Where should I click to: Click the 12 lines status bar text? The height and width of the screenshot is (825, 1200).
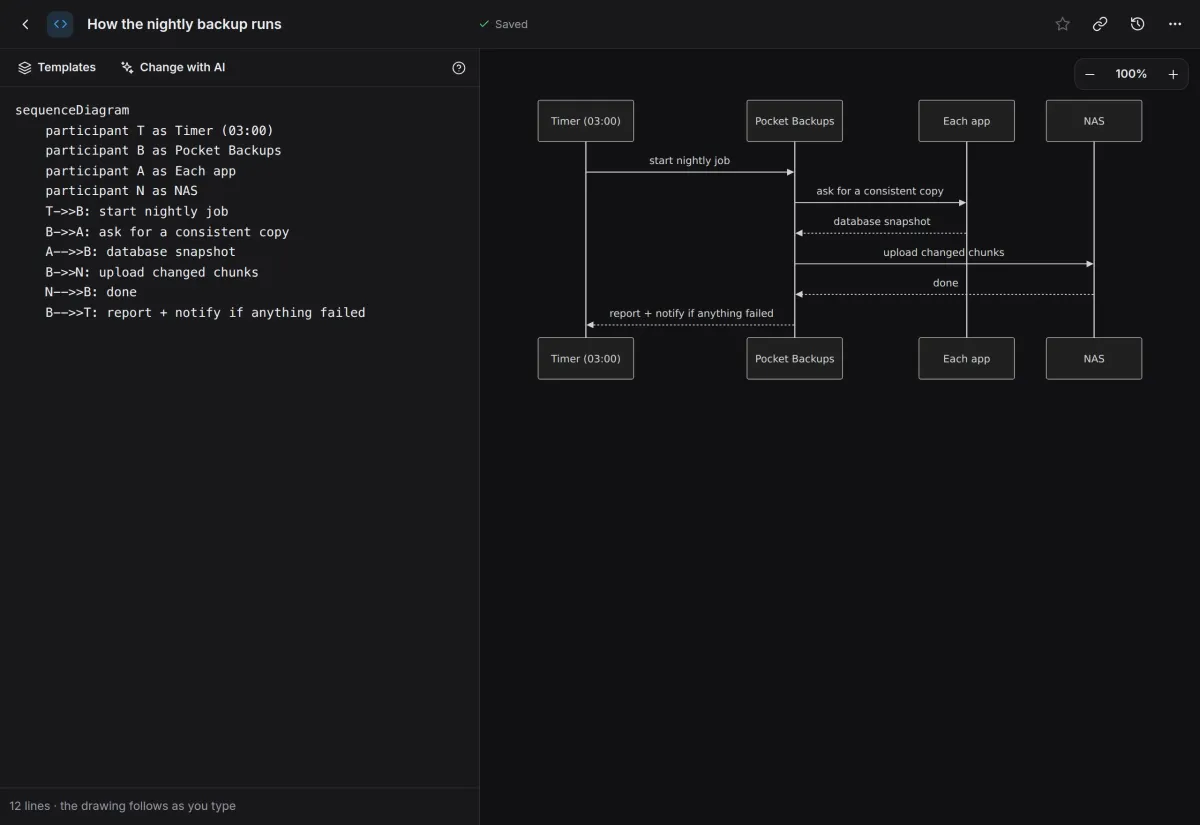click(123, 806)
